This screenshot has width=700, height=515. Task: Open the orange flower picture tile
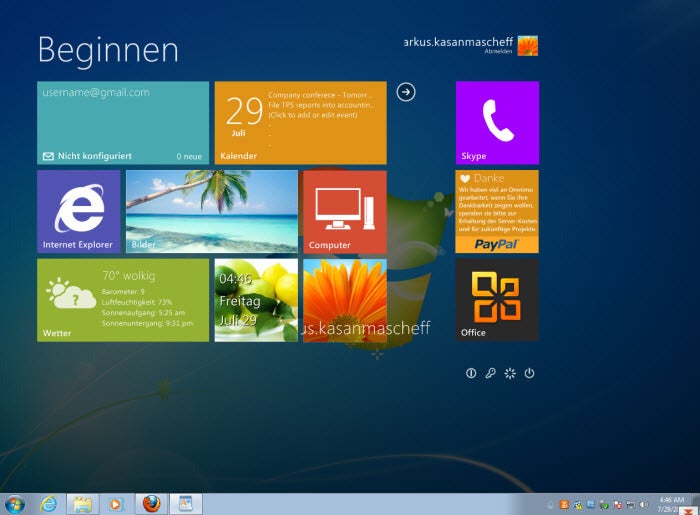[x=344, y=300]
